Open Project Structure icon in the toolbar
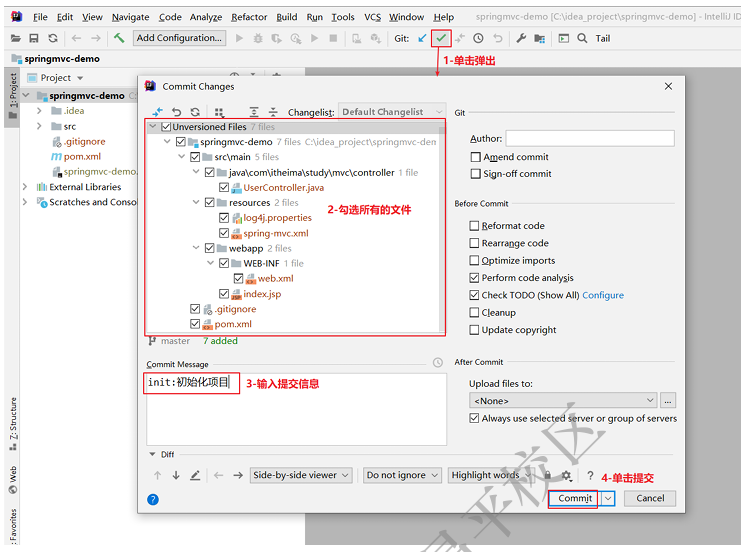Screen dimensions: 744x552 point(539,38)
